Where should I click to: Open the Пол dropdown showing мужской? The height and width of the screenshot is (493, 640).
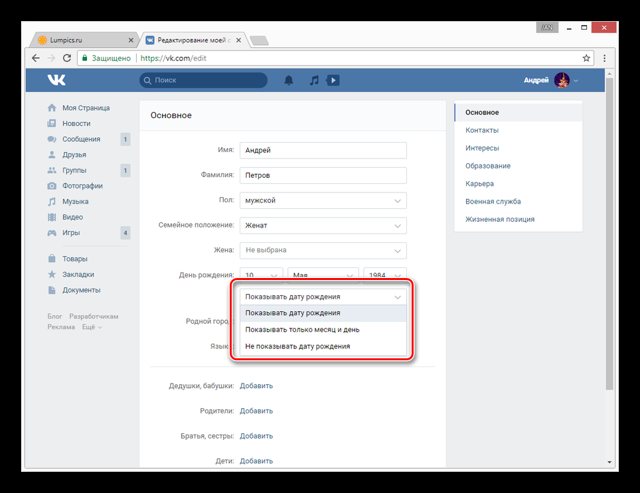pyautogui.click(x=323, y=200)
